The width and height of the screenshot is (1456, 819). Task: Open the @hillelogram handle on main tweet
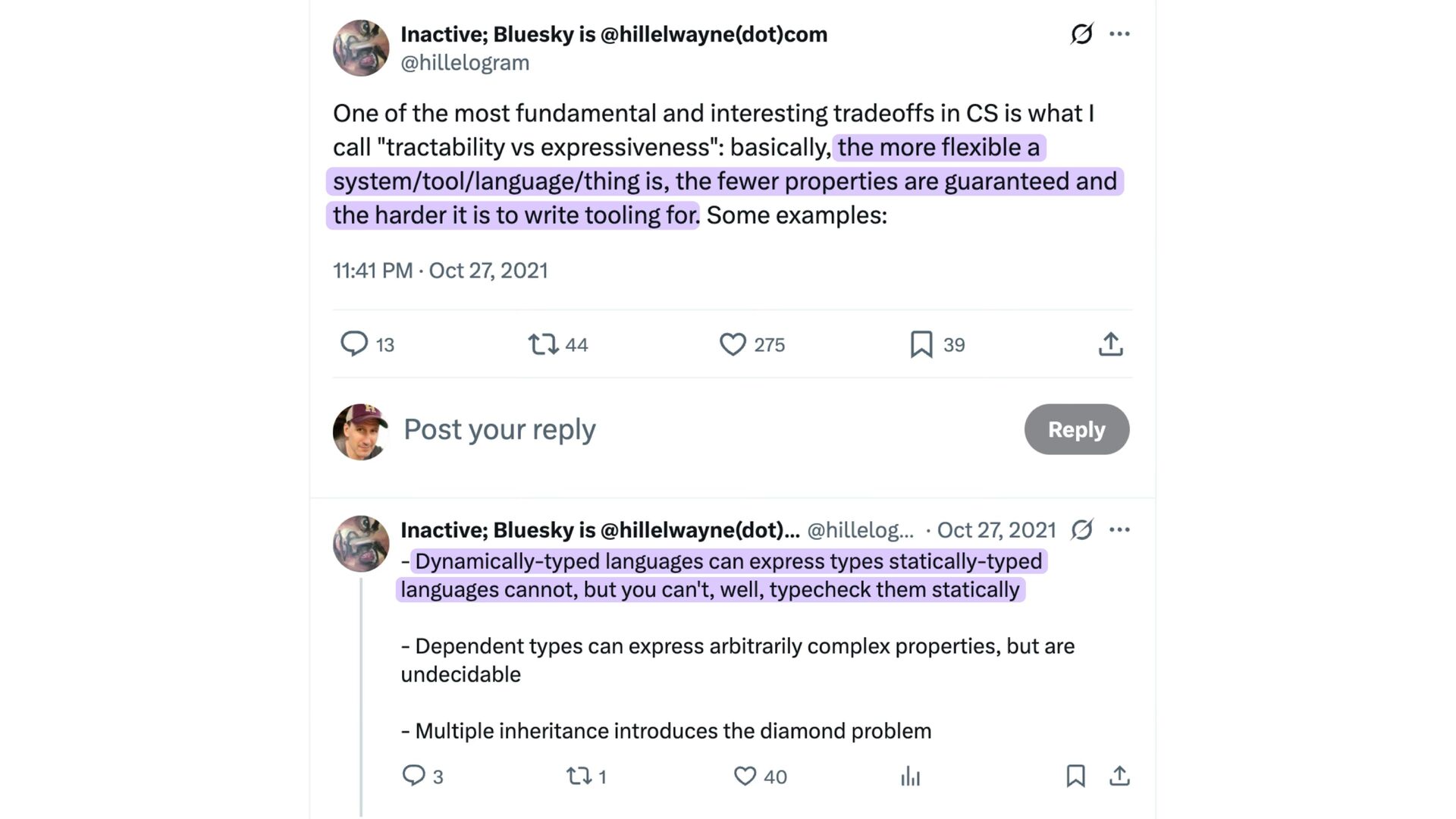465,63
